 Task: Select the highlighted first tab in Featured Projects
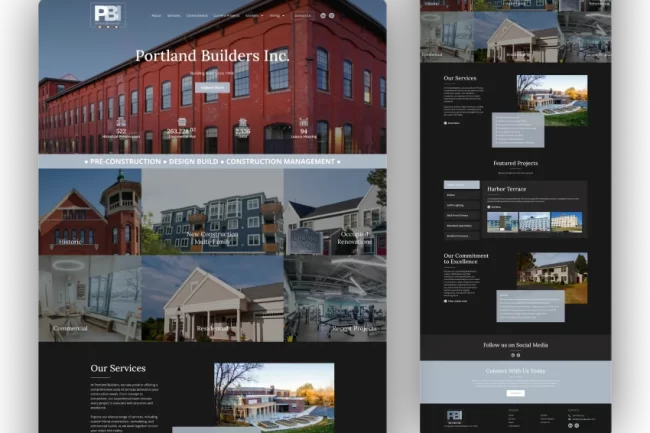(461, 185)
